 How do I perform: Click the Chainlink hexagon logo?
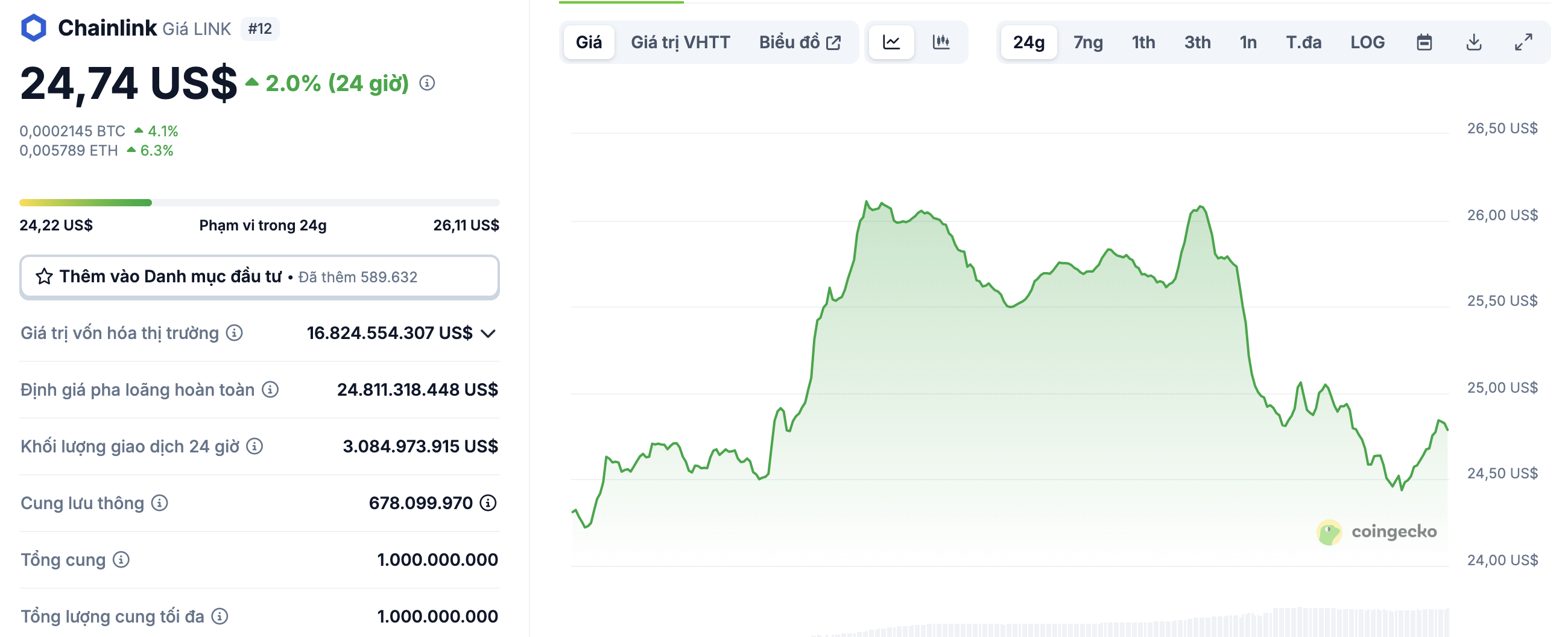pos(34,28)
